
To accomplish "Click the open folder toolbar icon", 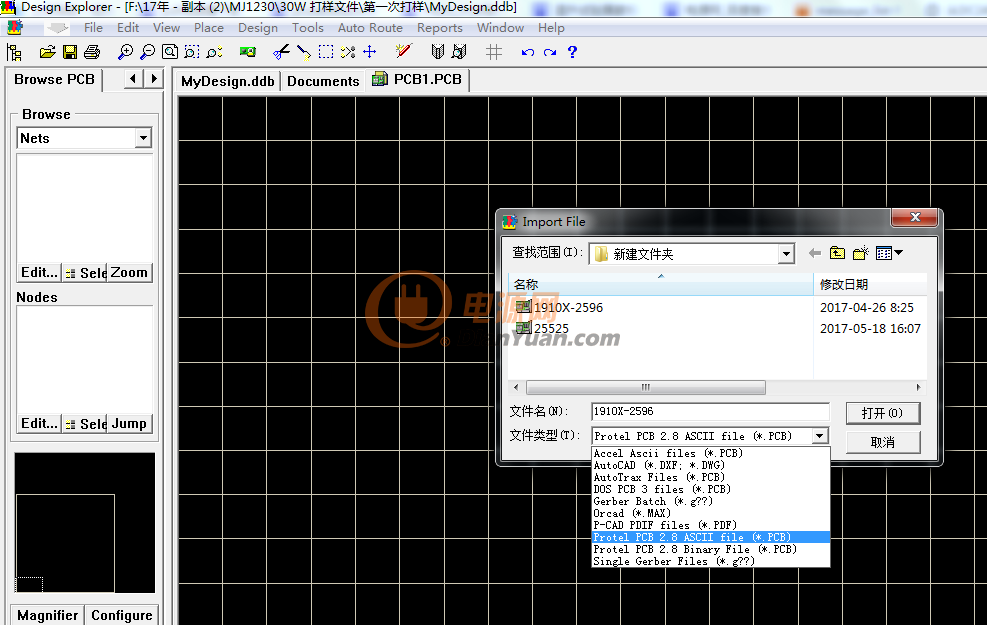I will point(47,52).
